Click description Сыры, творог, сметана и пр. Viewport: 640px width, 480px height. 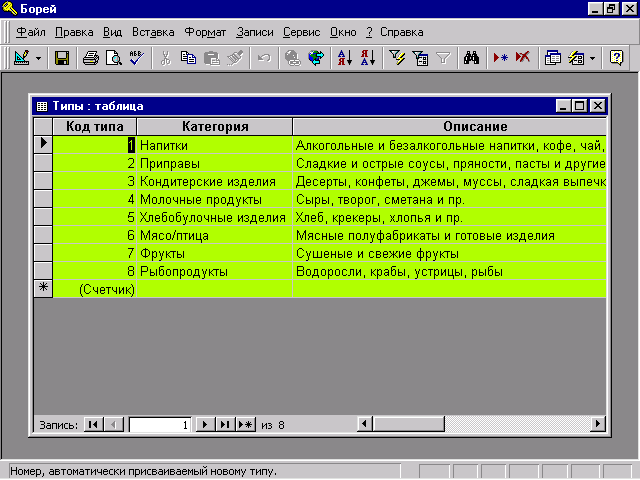pos(449,199)
